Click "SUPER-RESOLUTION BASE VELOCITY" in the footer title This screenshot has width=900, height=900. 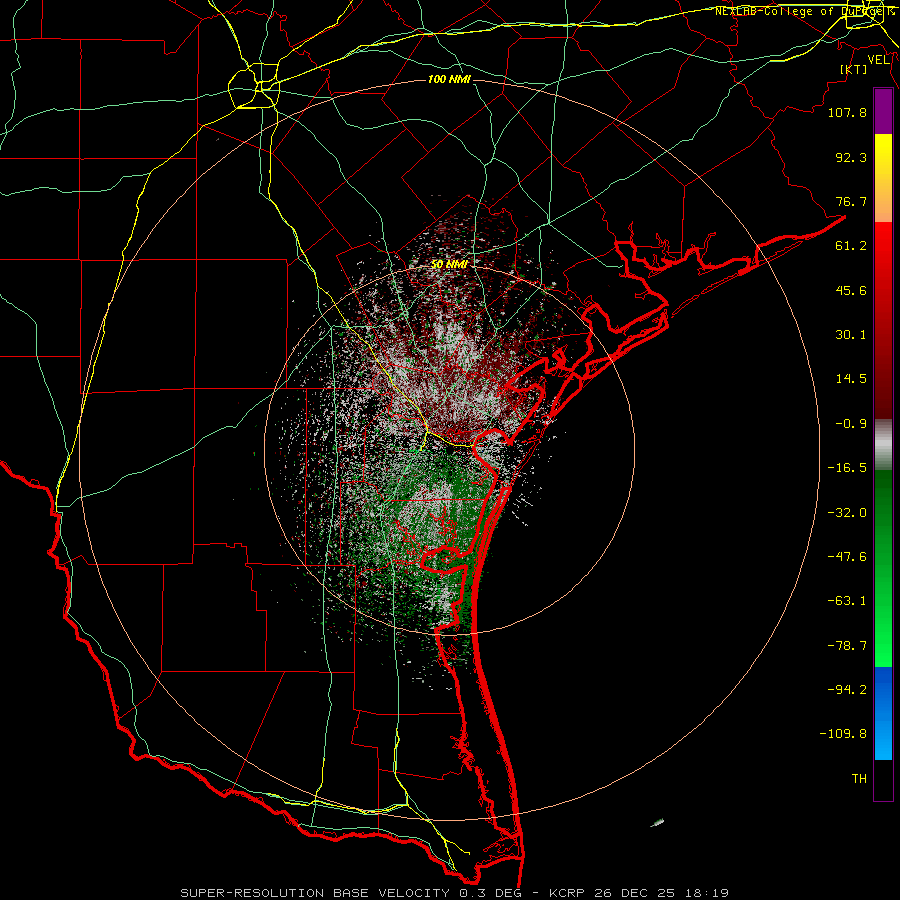[315, 893]
